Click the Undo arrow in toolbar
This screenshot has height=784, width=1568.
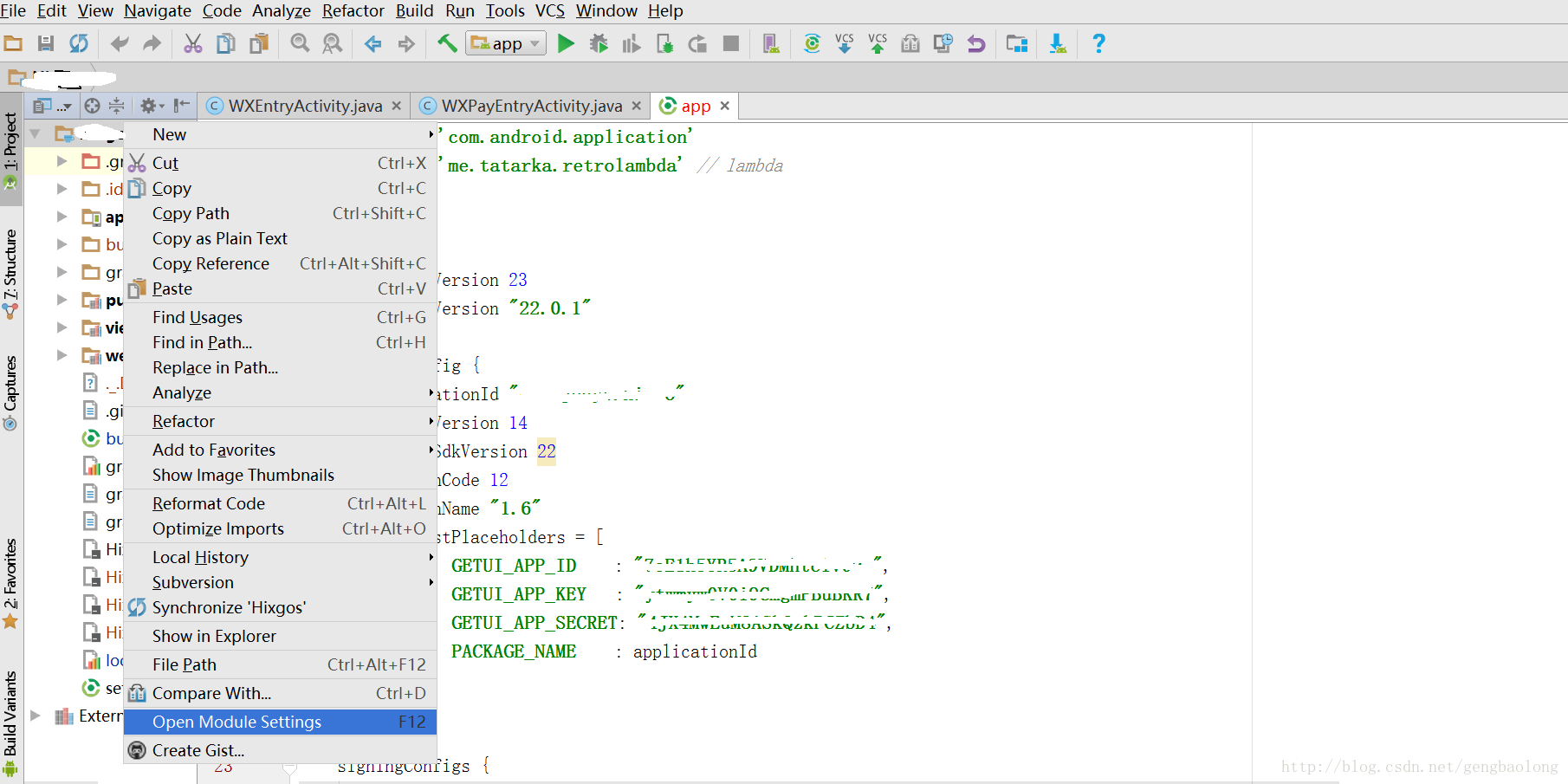tap(120, 43)
